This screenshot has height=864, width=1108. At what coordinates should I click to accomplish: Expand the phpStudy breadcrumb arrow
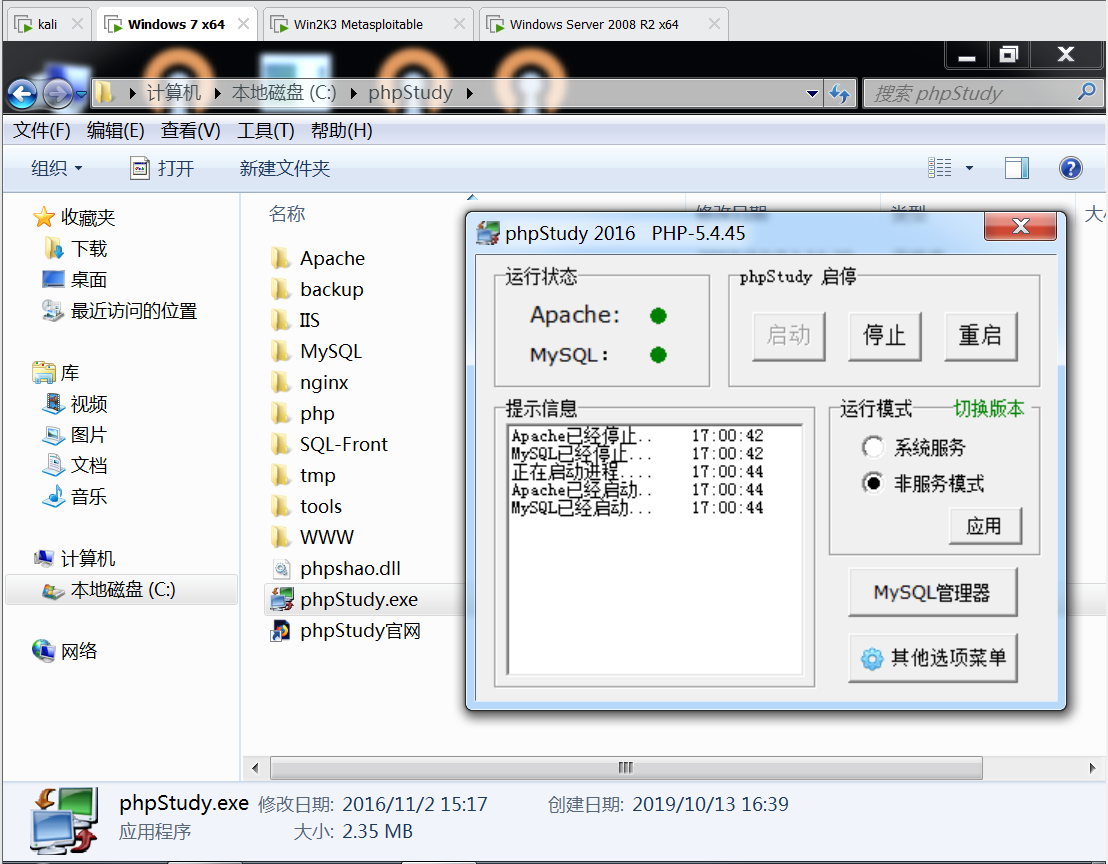(469, 93)
